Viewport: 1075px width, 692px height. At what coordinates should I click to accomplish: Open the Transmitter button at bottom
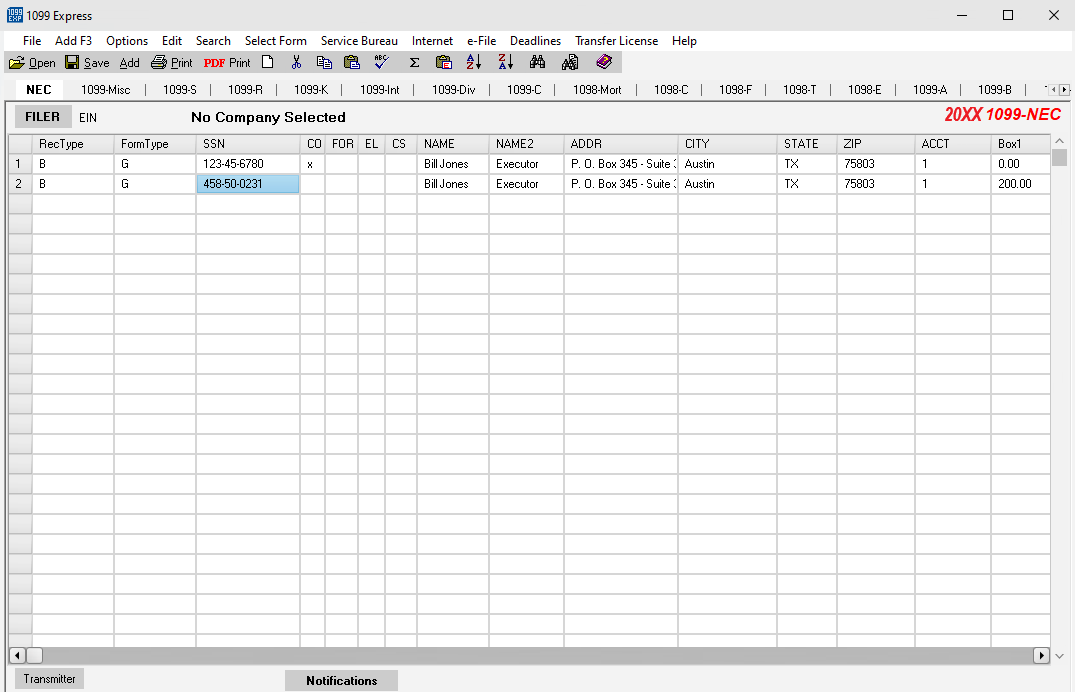point(50,679)
